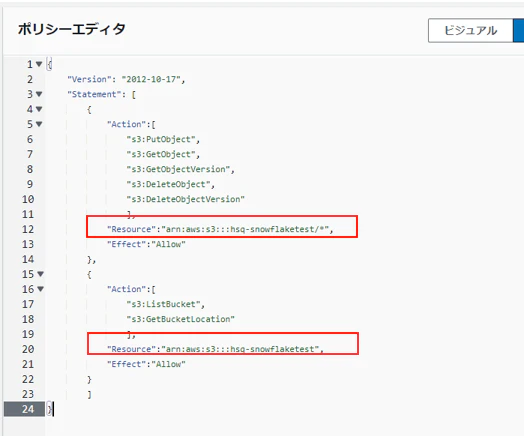
Task: Switch to the ビジュアル editor tab
Action: (x=470, y=30)
